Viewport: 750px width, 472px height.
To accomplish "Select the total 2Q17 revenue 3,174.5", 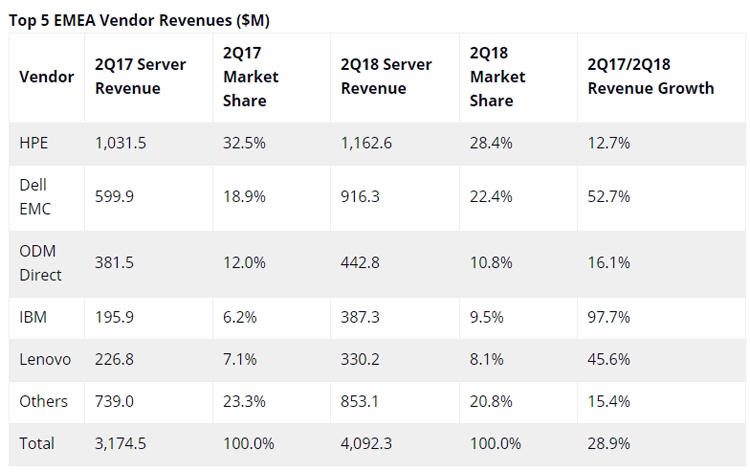I will tap(121, 443).
